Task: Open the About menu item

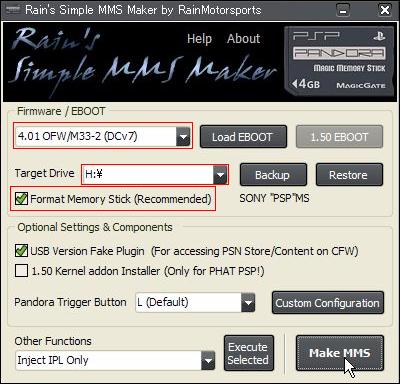Action: [x=243, y=39]
